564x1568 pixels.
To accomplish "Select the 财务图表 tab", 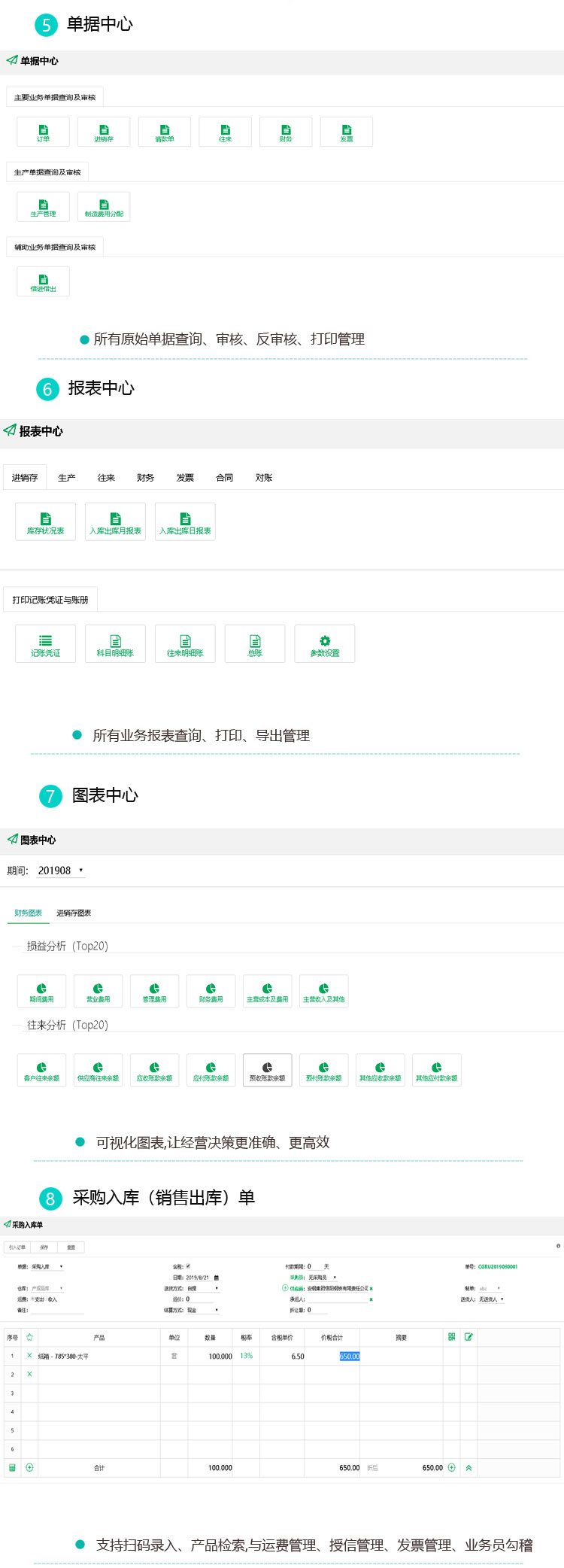I will pos(29,913).
